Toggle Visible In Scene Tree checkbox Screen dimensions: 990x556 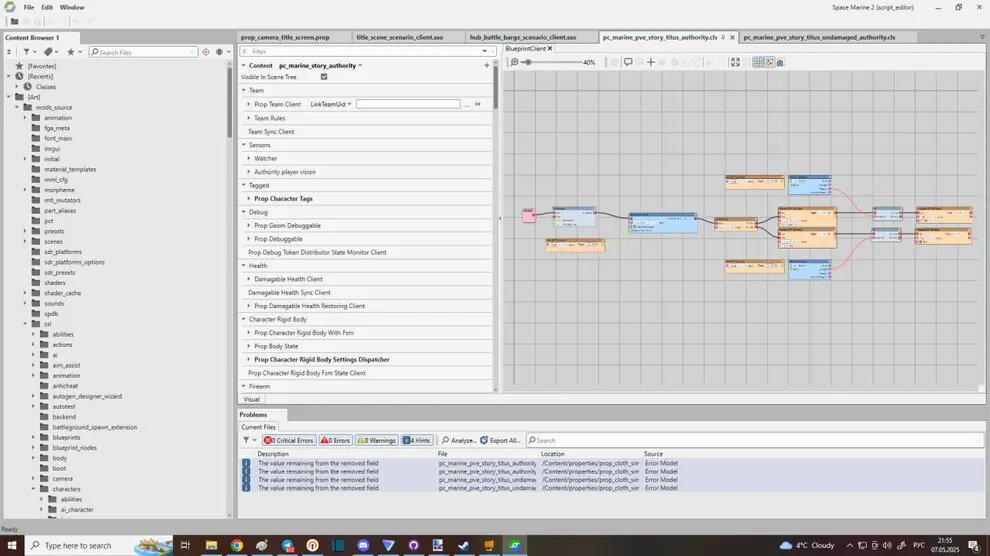pyautogui.click(x=324, y=77)
